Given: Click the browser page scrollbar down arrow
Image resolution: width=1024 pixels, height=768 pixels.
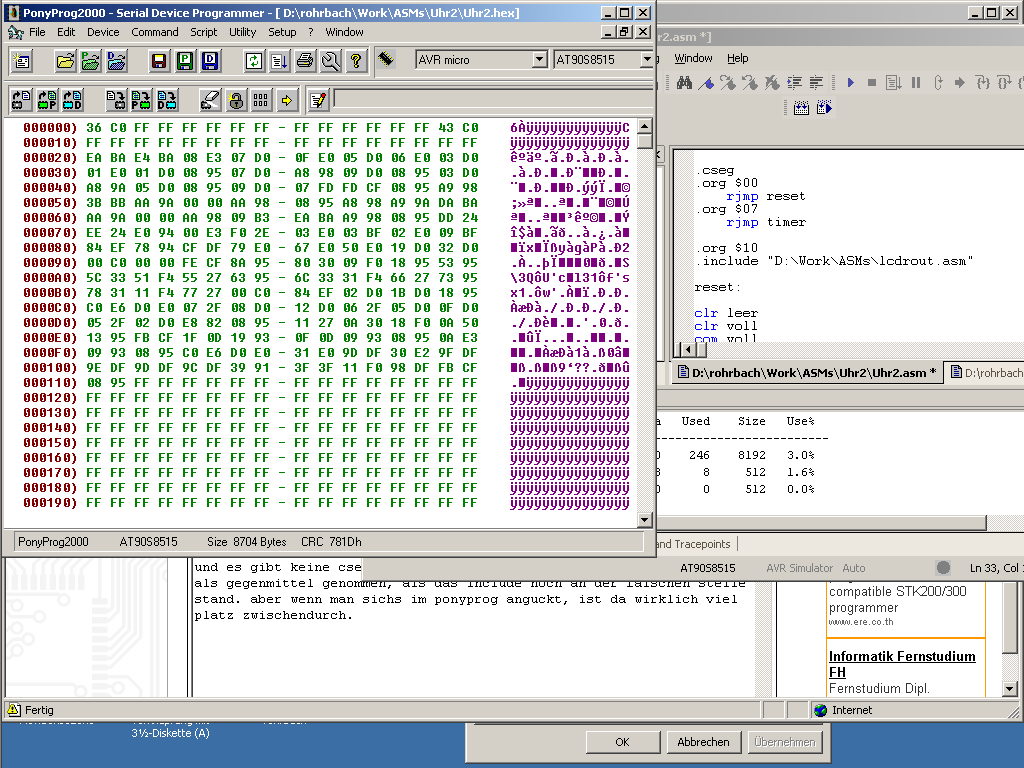Looking at the screenshot, I should pyautogui.click(x=1010, y=688).
